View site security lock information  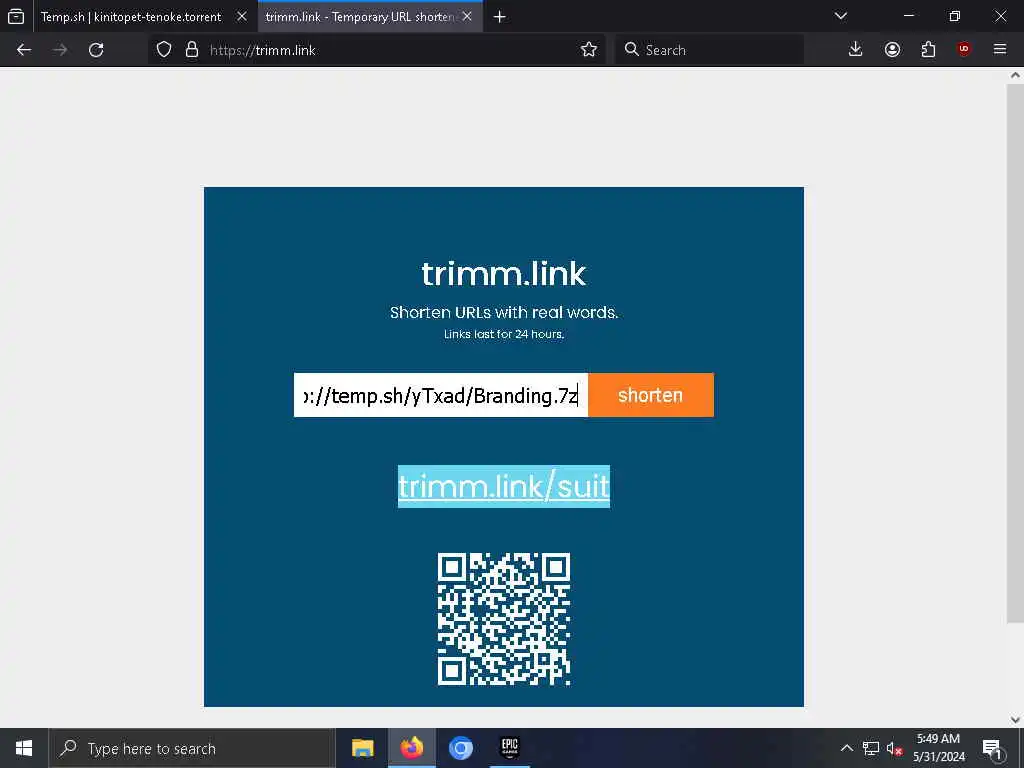coord(191,50)
